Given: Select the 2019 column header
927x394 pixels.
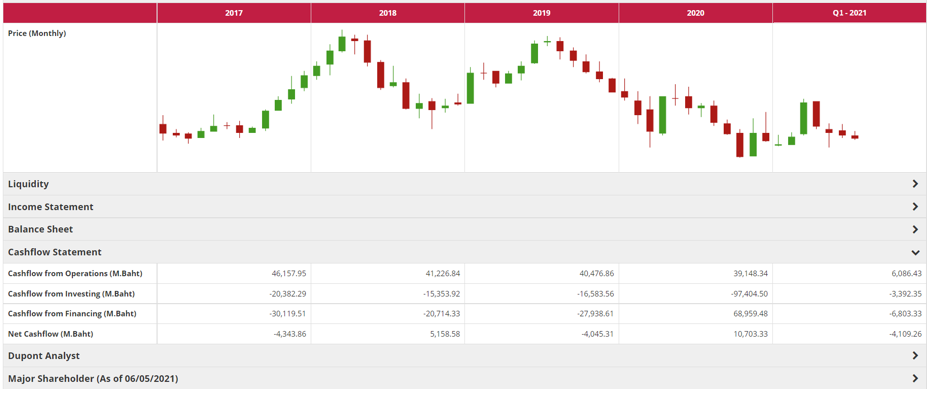Looking at the screenshot, I should point(542,12).
